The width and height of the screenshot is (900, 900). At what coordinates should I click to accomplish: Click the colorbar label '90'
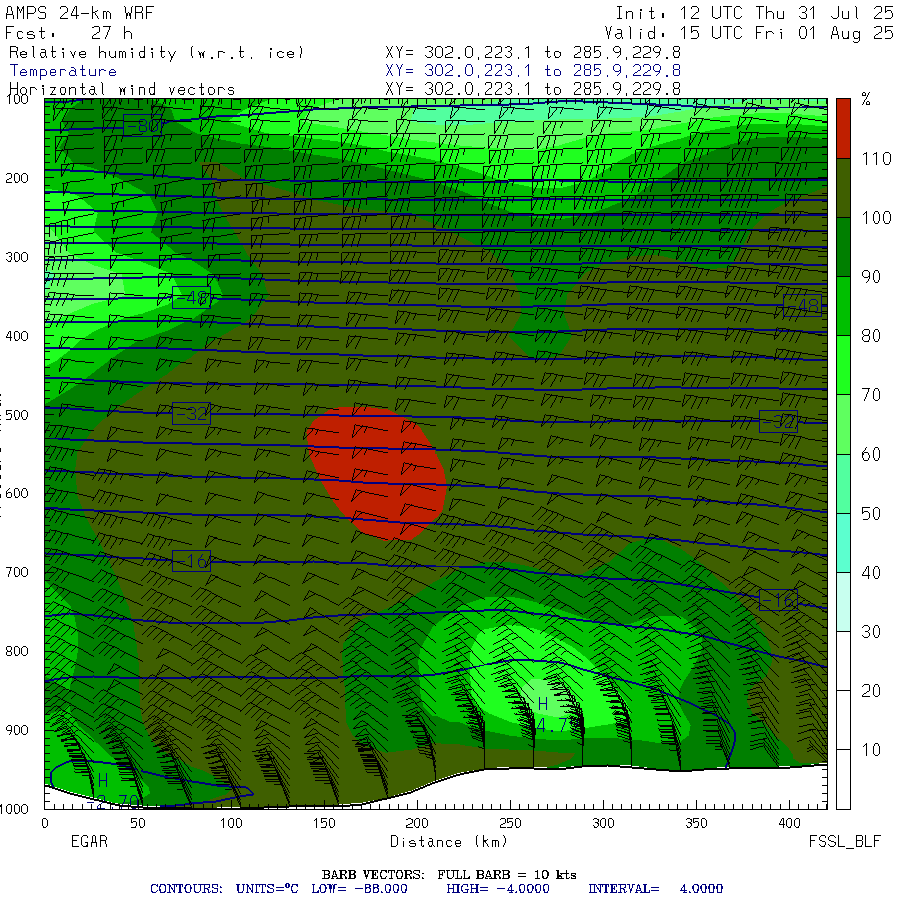(x=871, y=277)
